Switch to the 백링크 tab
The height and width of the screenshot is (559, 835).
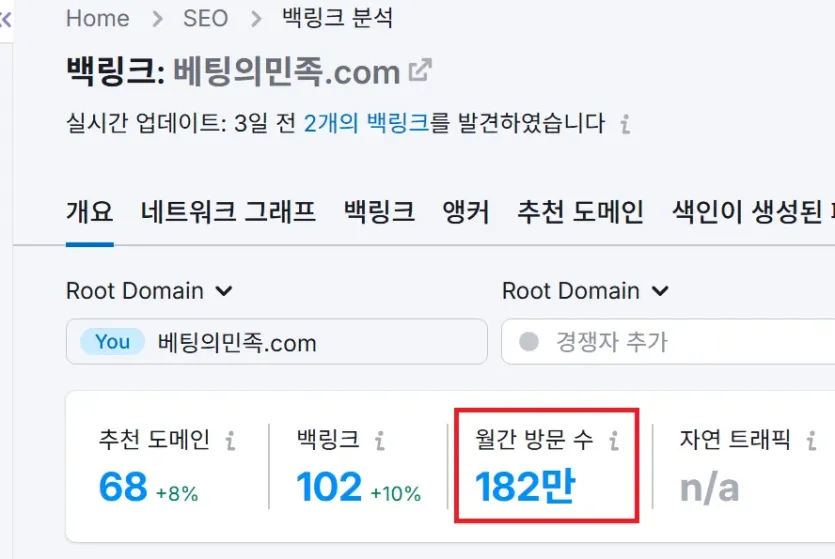pyautogui.click(x=379, y=212)
